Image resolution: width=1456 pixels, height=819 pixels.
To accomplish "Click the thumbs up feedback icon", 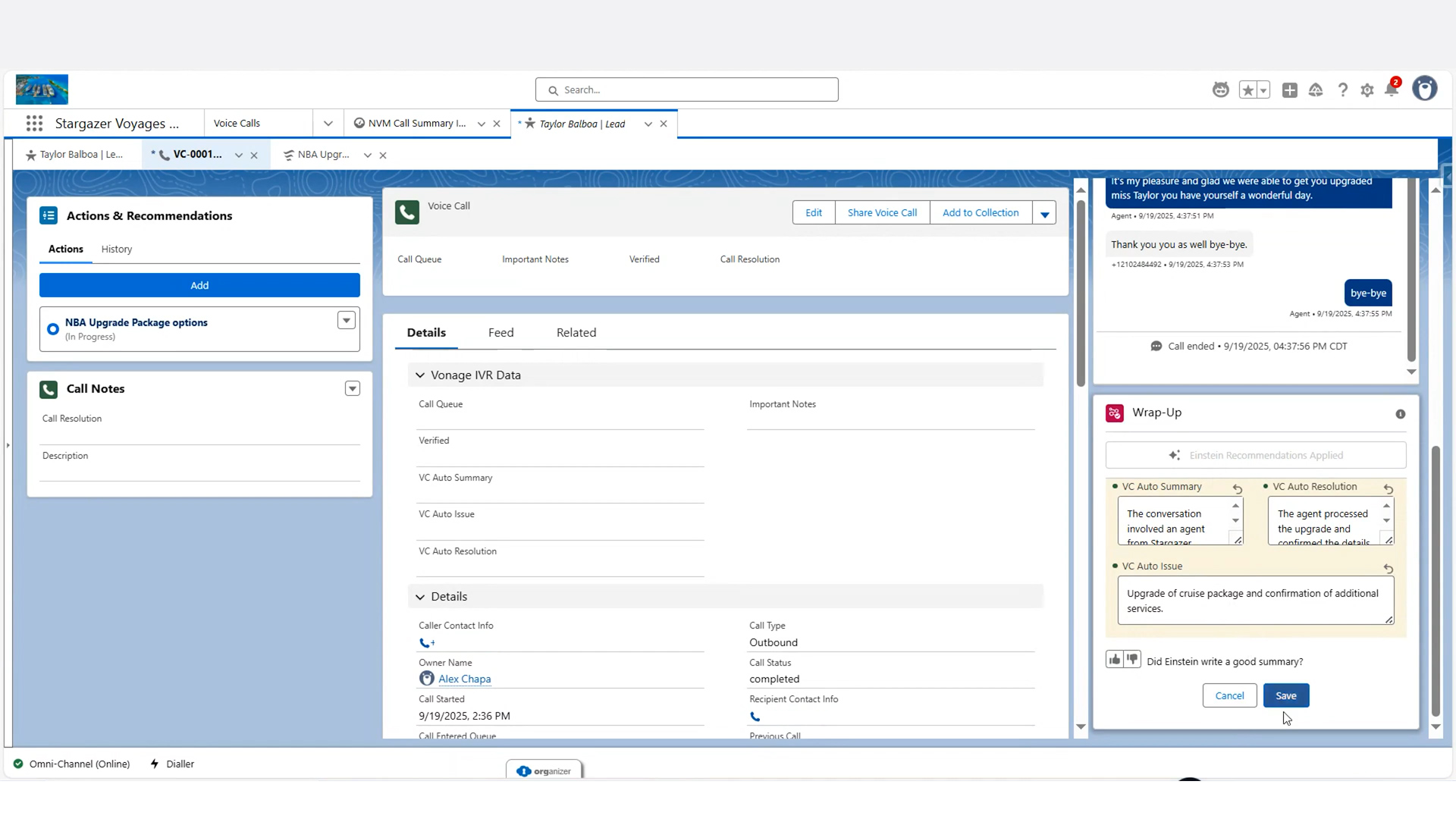I will (1114, 660).
